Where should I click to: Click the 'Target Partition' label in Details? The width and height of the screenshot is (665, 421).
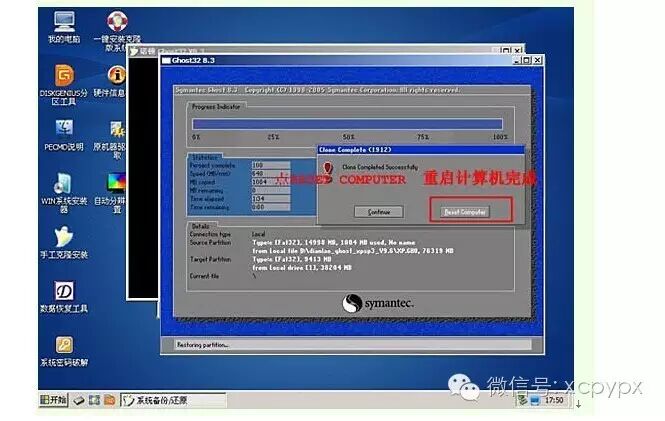210,259
